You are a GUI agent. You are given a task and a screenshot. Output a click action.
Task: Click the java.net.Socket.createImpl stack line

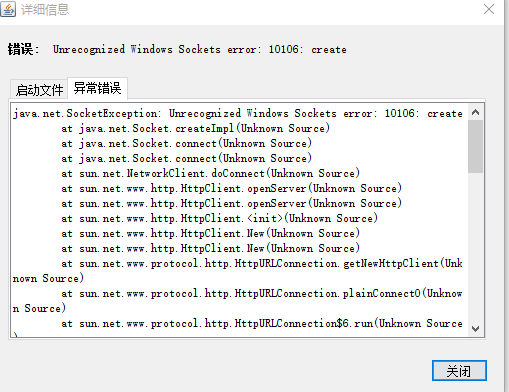(196, 129)
